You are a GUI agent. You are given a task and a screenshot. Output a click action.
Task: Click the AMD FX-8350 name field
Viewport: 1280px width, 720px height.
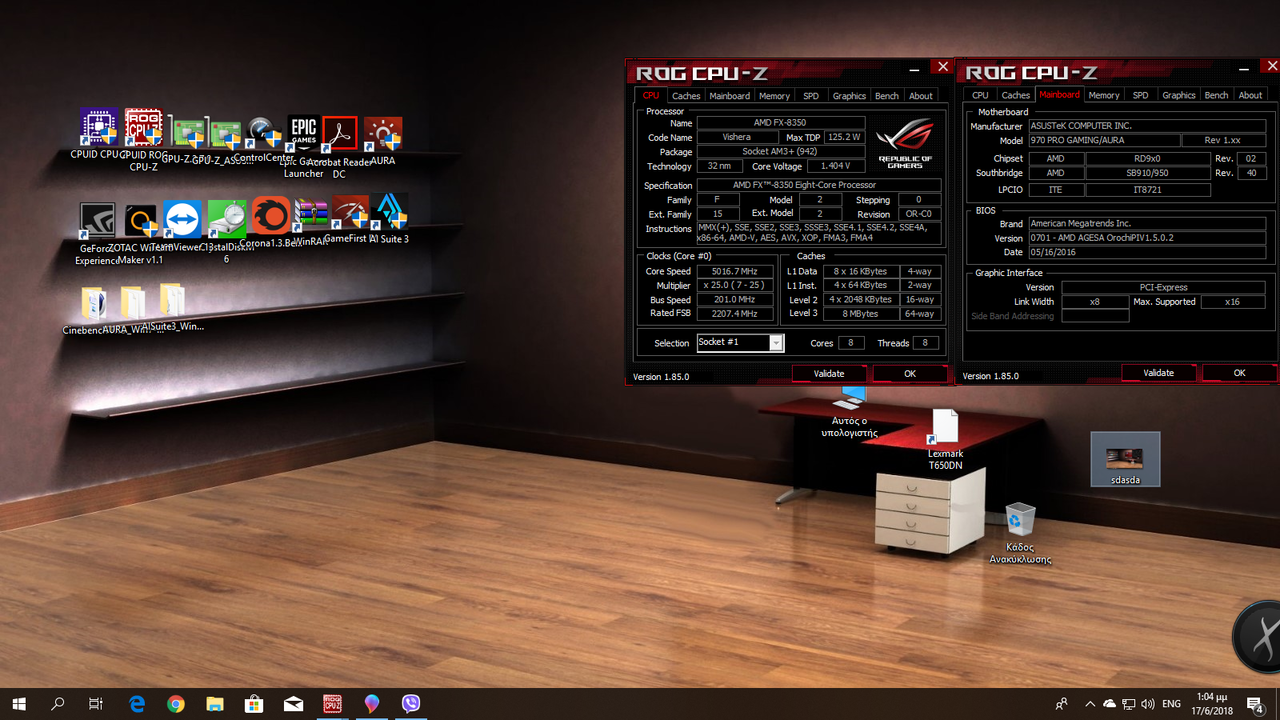[x=780, y=123]
